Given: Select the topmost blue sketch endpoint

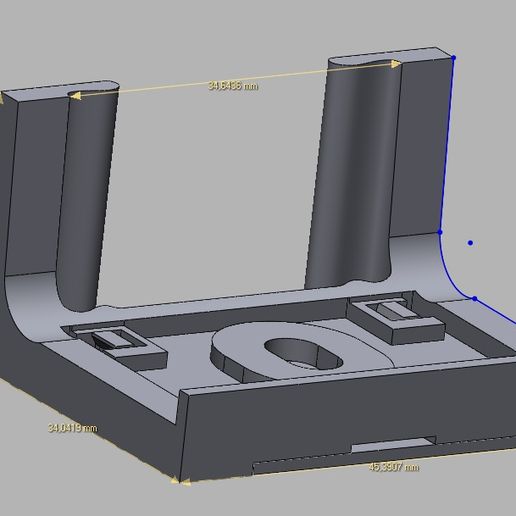Looking at the screenshot, I should click(x=453, y=58).
